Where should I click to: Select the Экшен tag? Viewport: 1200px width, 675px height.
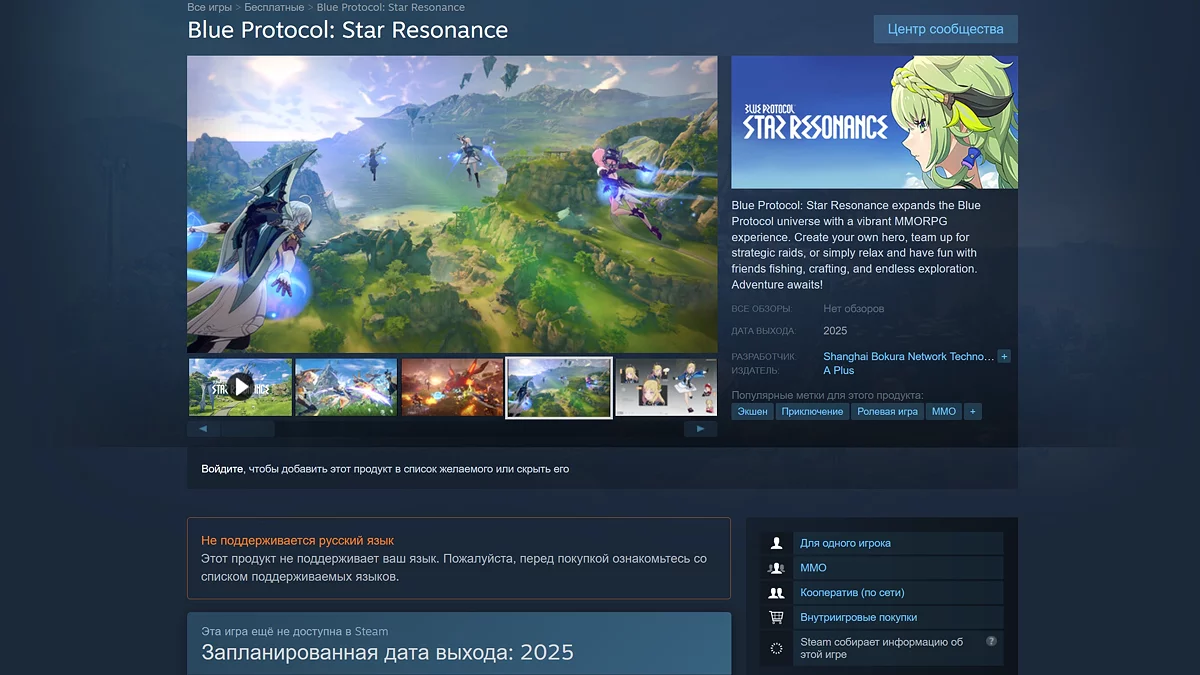[752, 412]
